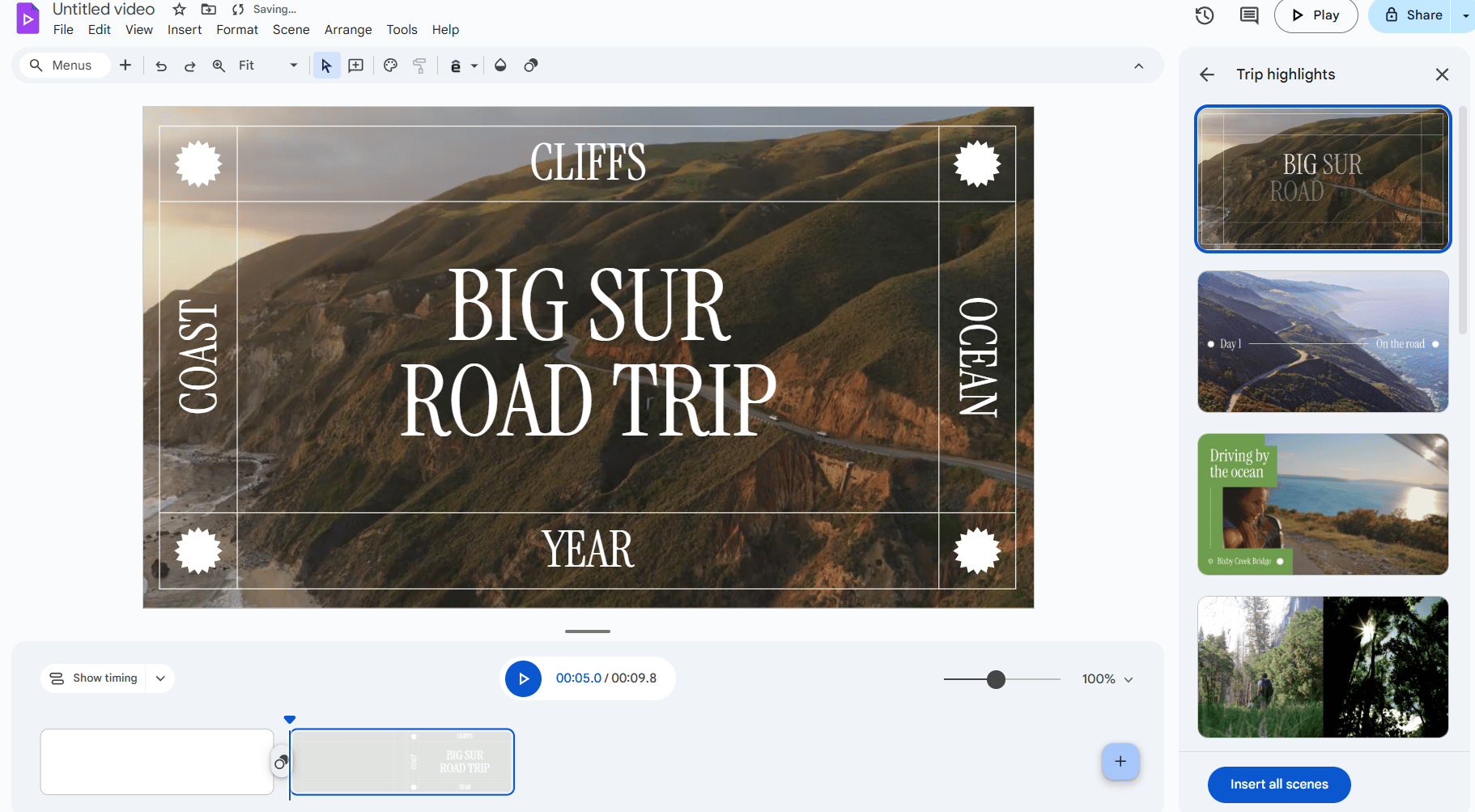This screenshot has height=812, width=1475.
Task: Choose the Day 1 On the road template
Action: tap(1323, 342)
